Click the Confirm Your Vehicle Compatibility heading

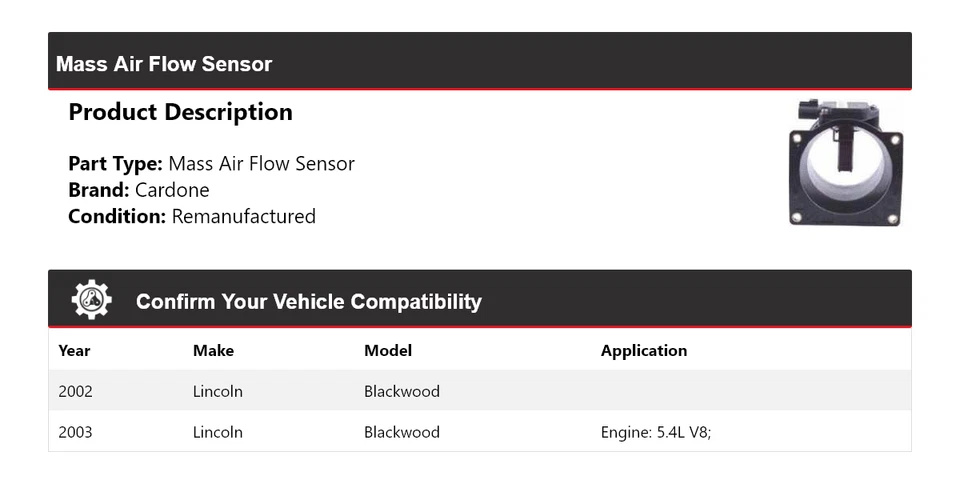(308, 301)
